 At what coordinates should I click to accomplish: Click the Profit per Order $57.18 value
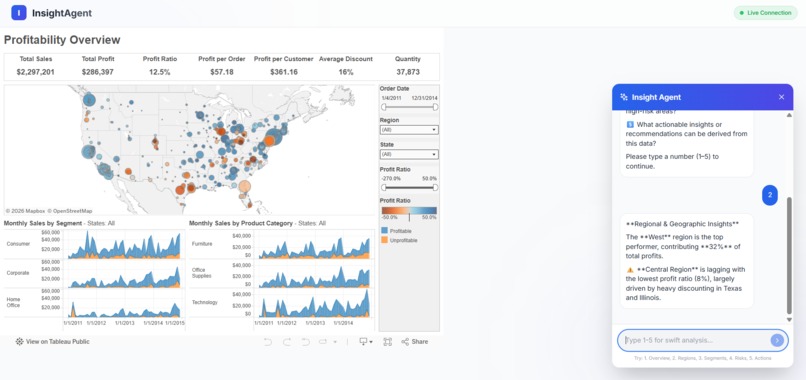point(222,72)
